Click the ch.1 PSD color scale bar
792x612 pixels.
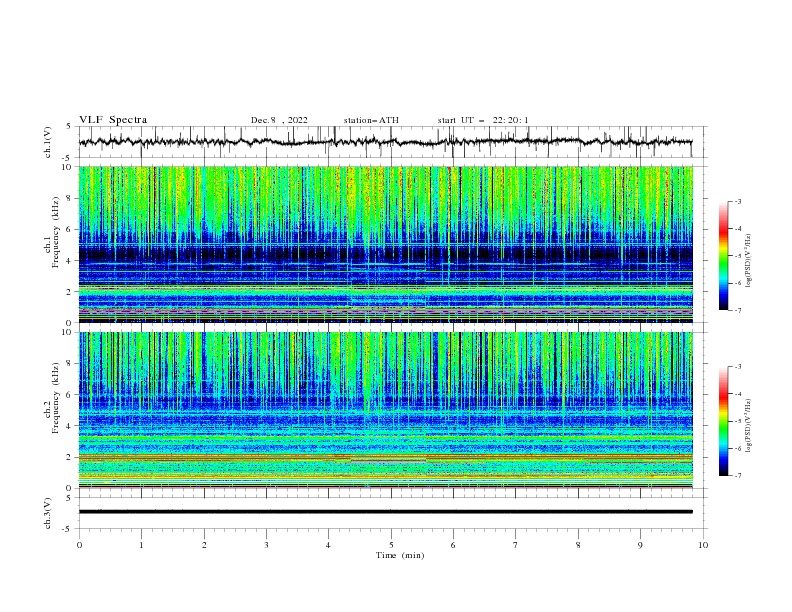point(723,256)
